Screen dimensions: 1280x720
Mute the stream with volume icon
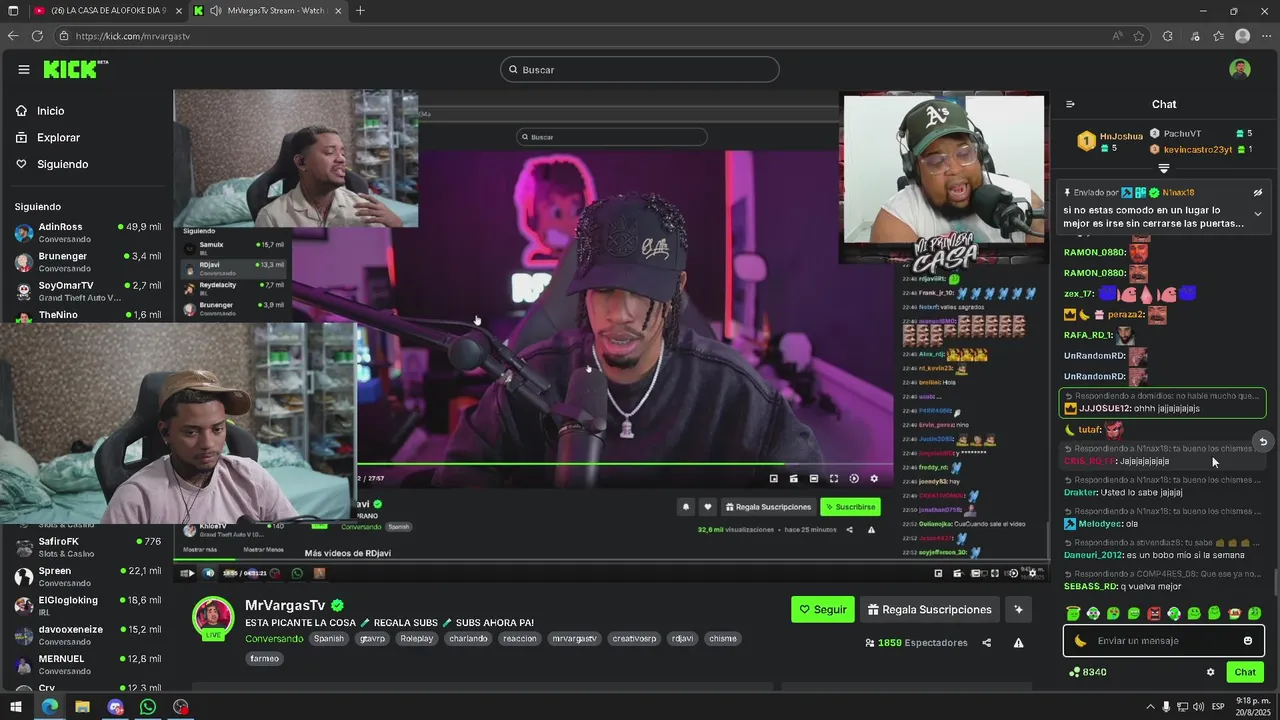click(x=208, y=573)
